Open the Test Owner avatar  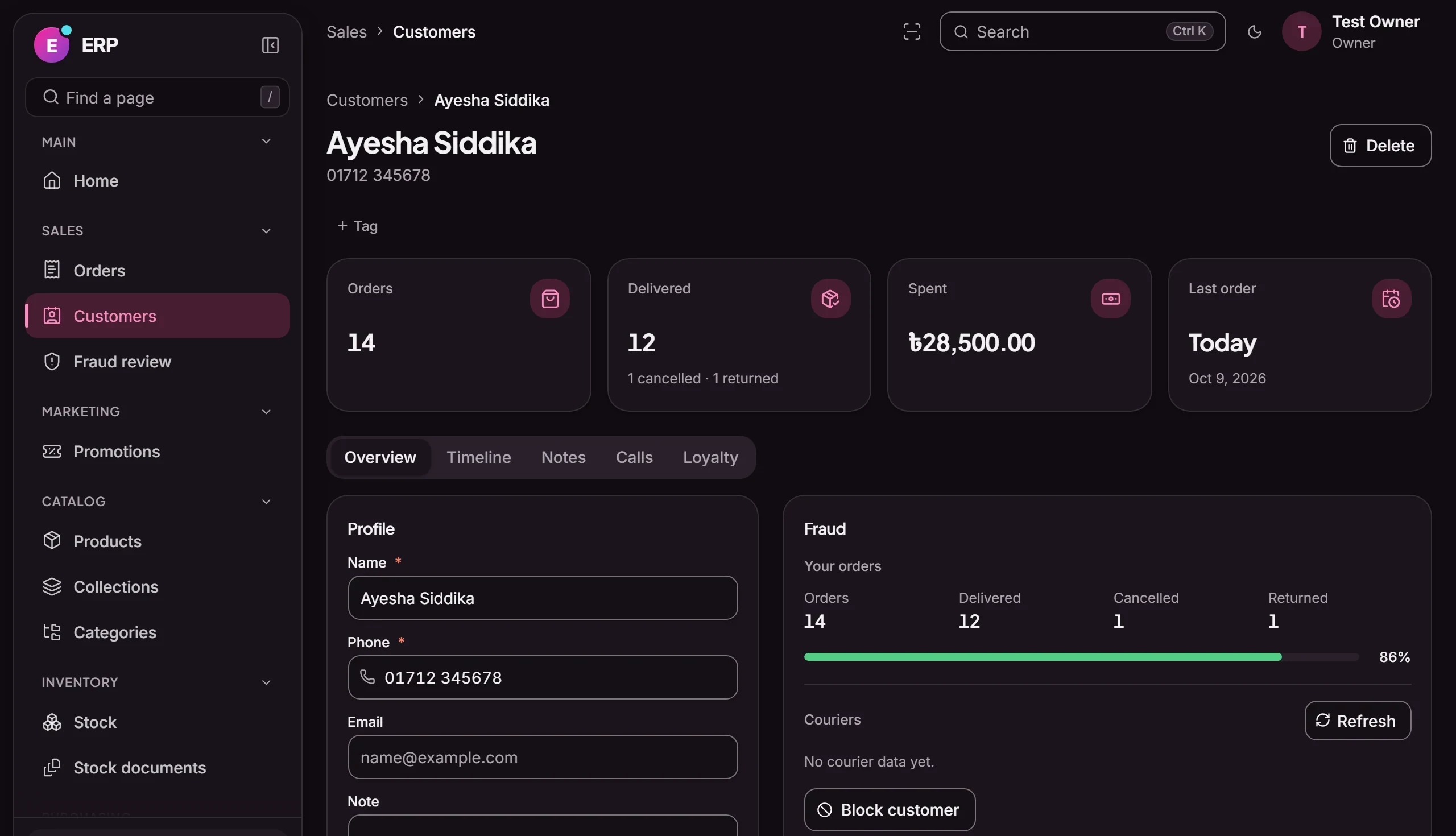(1301, 32)
